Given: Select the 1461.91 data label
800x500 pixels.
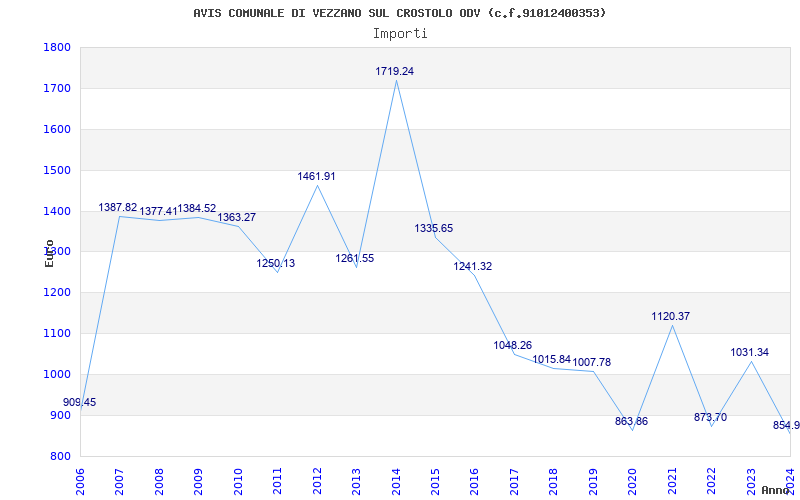Looking at the screenshot, I should click(x=316, y=177).
